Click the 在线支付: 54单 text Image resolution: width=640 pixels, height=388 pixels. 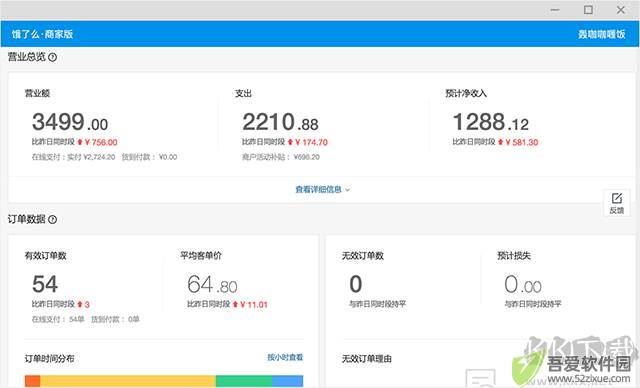coord(58,319)
